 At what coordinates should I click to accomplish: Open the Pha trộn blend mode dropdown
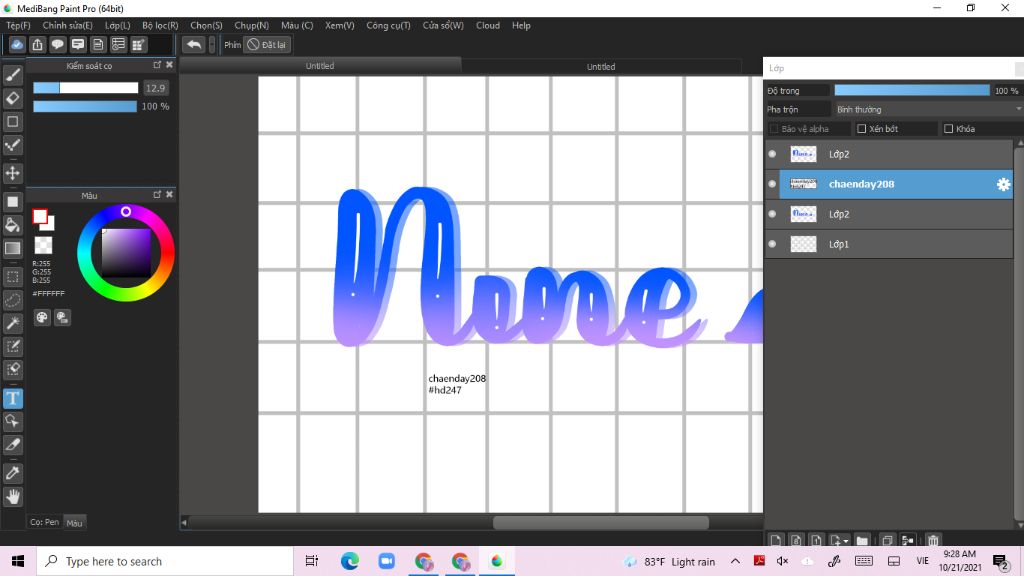(x=927, y=109)
